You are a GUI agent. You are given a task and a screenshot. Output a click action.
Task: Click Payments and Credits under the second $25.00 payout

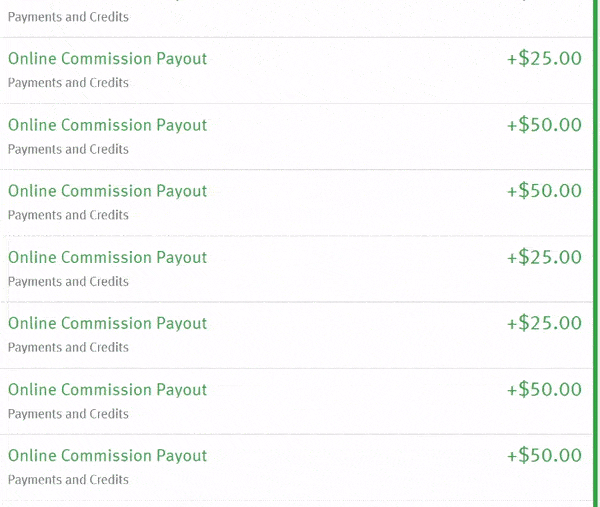point(68,282)
